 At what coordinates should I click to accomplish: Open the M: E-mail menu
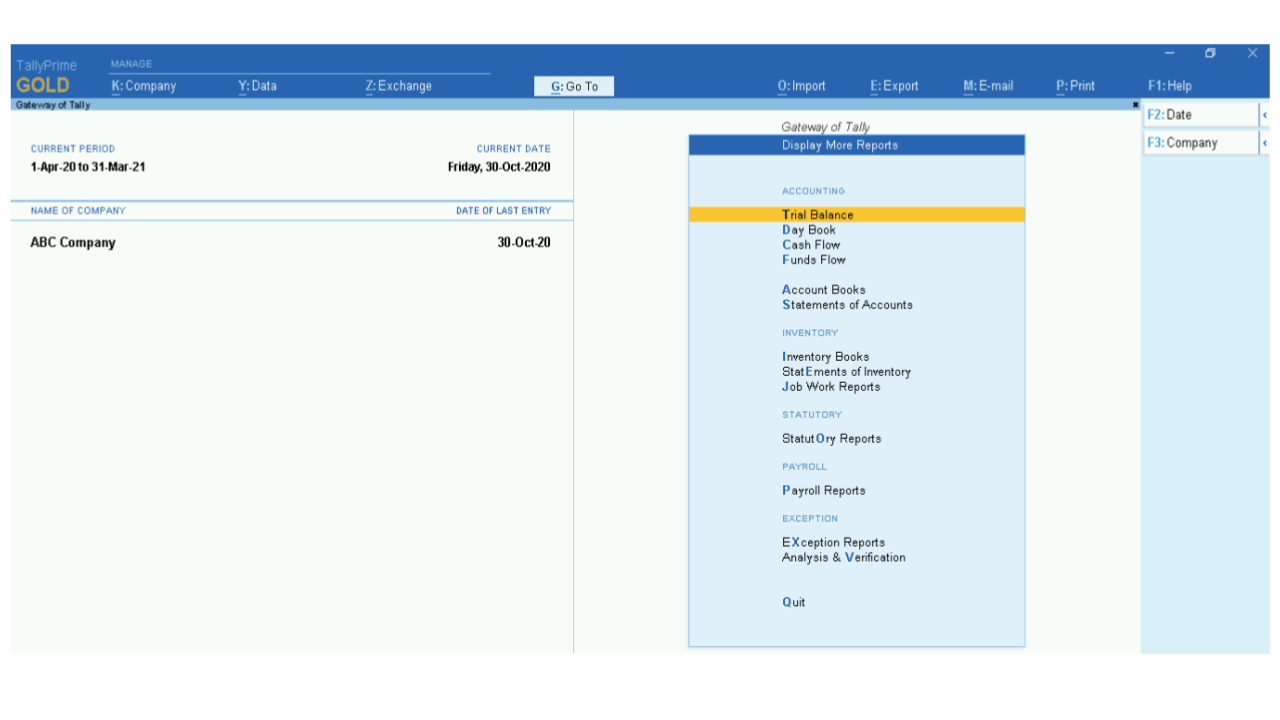tap(988, 86)
